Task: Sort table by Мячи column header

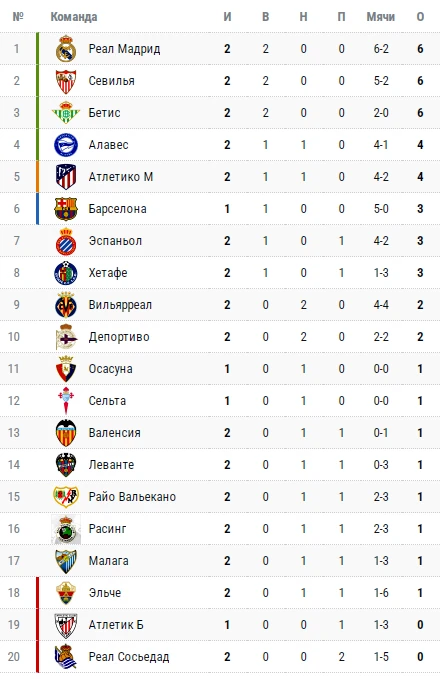Action: (381, 17)
